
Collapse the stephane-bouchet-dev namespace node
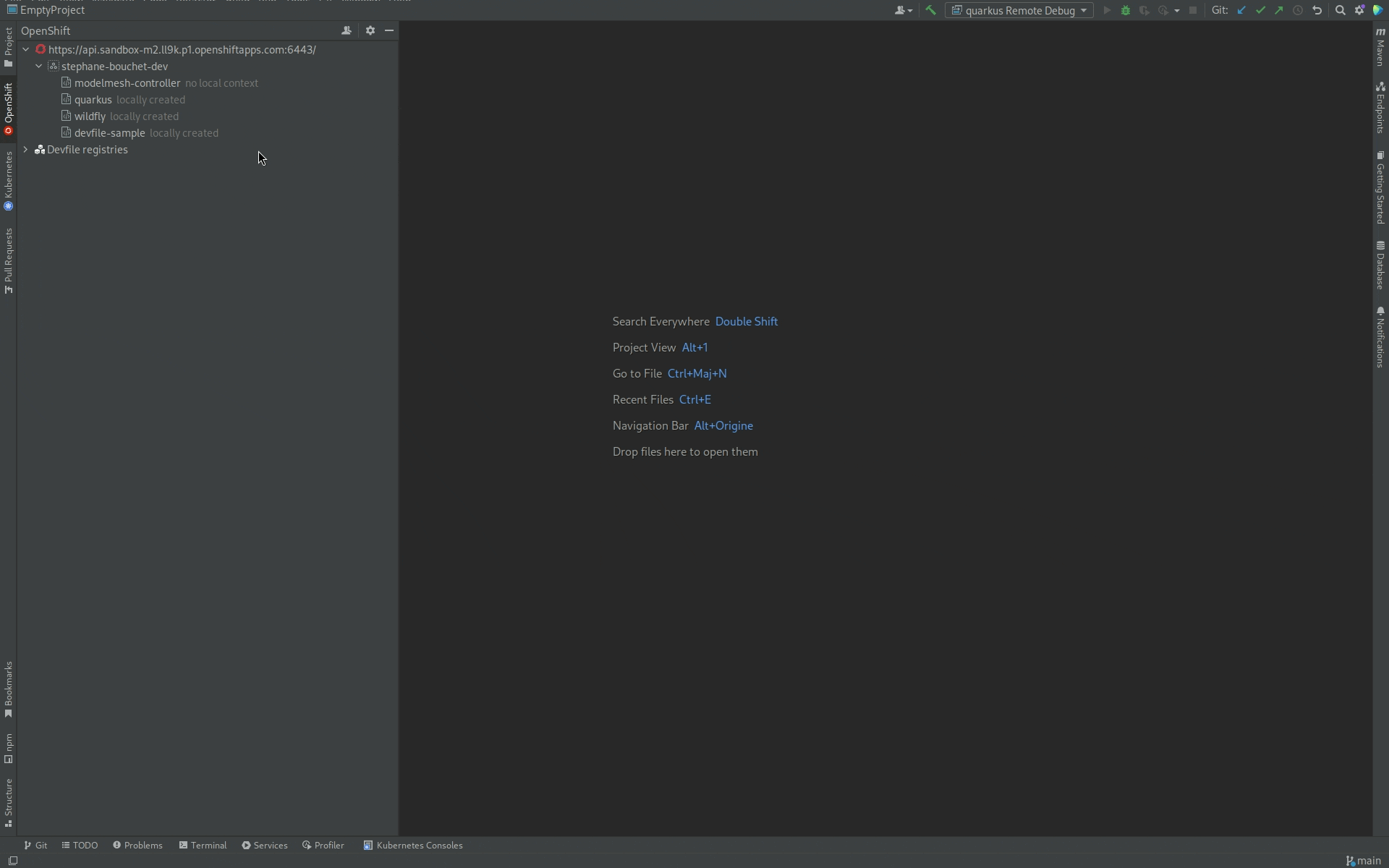[x=39, y=67]
